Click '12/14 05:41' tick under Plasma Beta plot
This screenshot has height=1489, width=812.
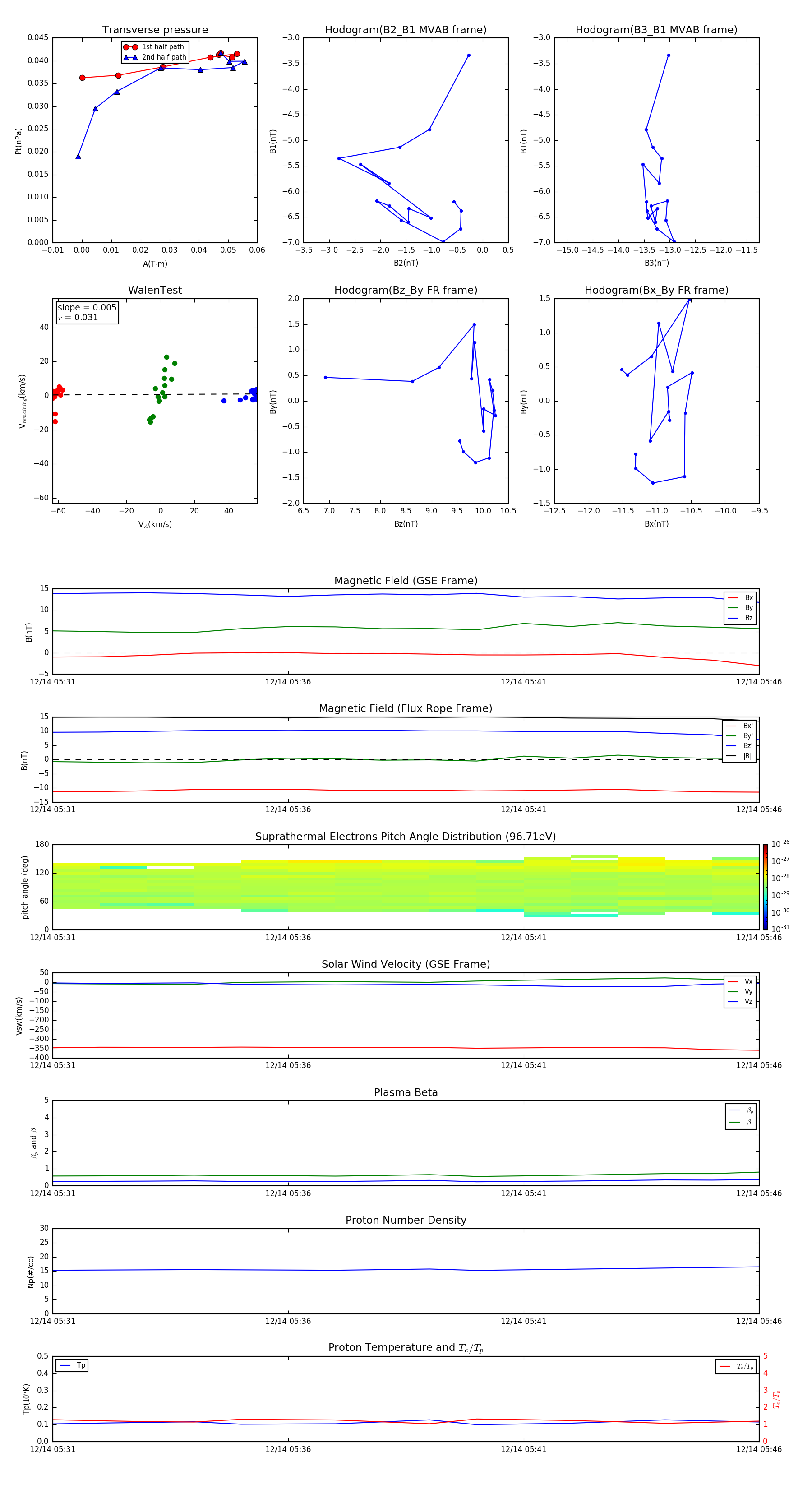point(524,1193)
